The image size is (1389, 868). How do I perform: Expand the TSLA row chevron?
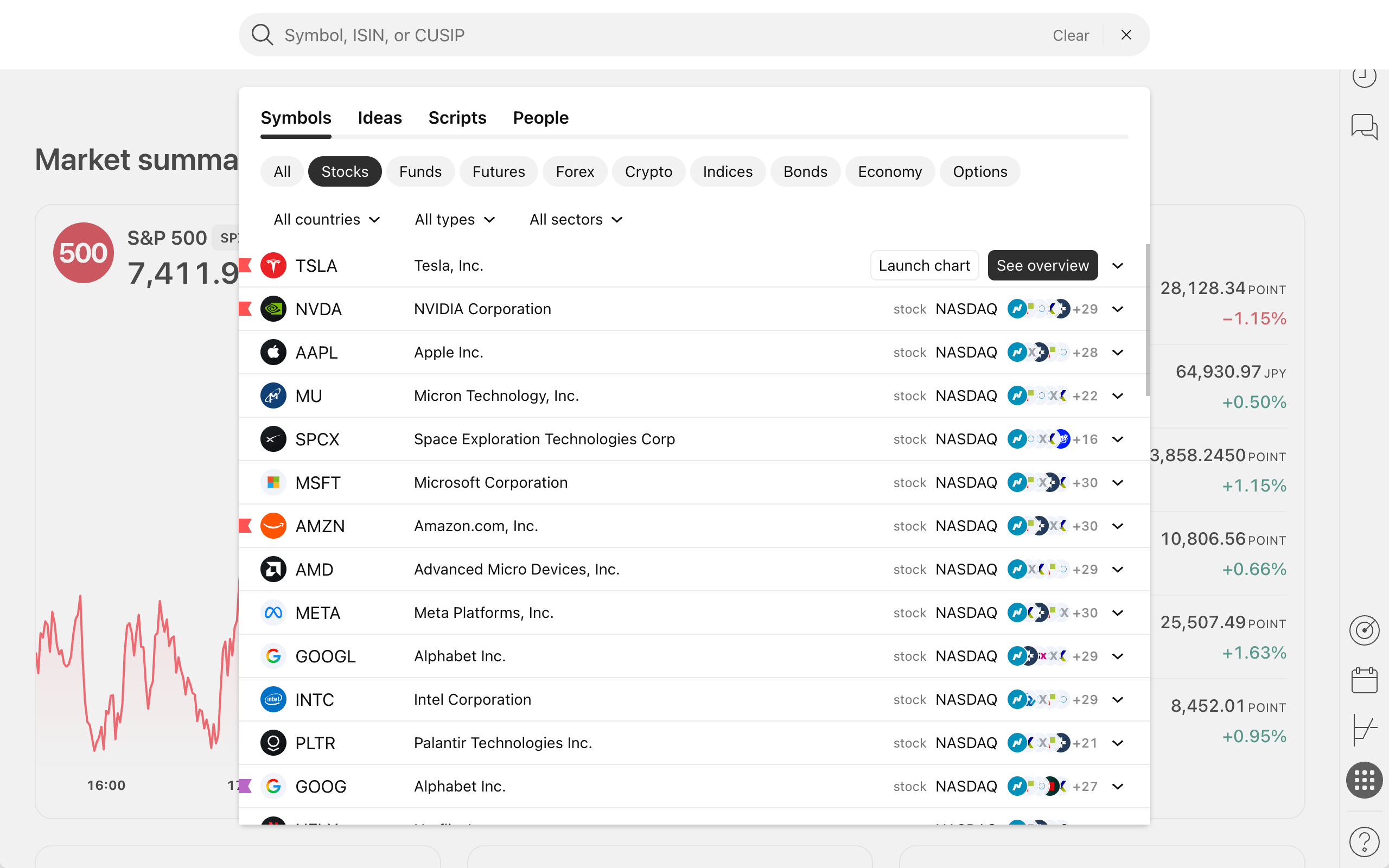[1118, 265]
